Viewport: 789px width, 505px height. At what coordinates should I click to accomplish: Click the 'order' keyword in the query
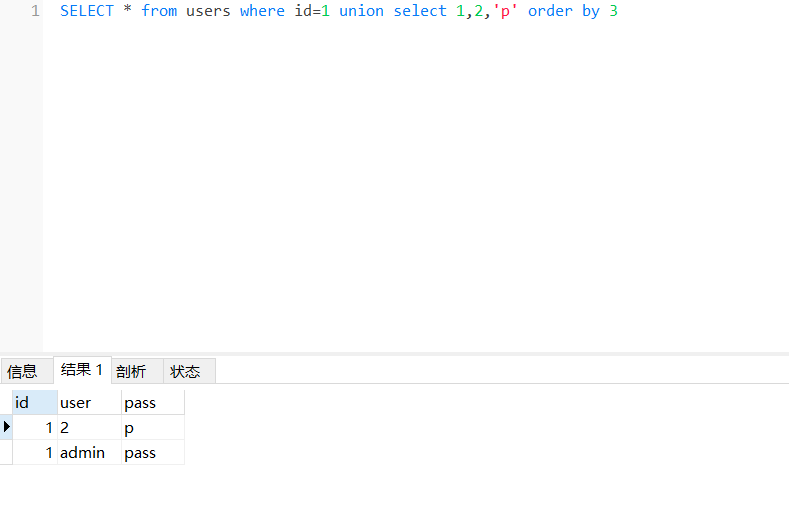550,11
